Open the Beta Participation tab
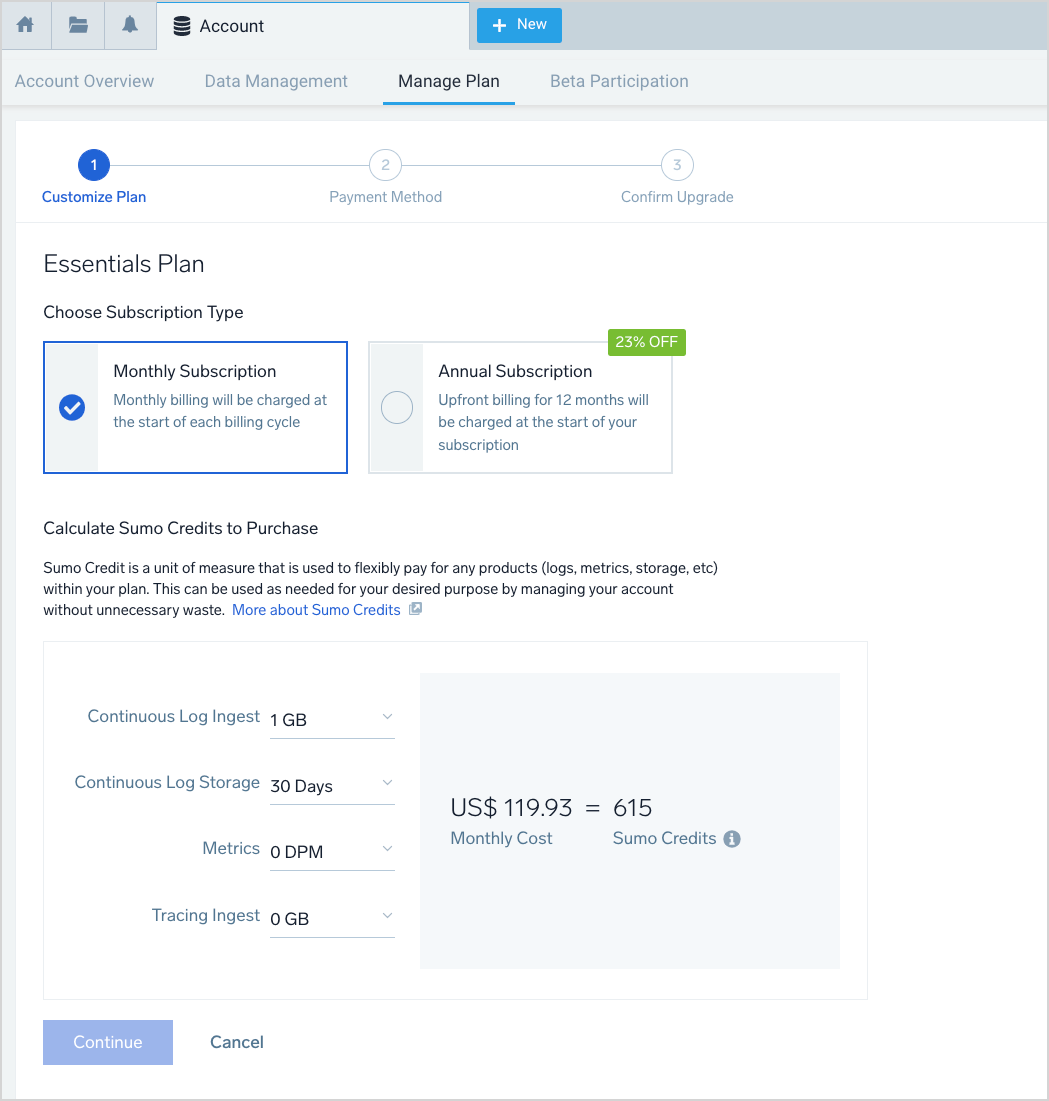Image resolution: width=1049 pixels, height=1101 pixels. (x=619, y=82)
